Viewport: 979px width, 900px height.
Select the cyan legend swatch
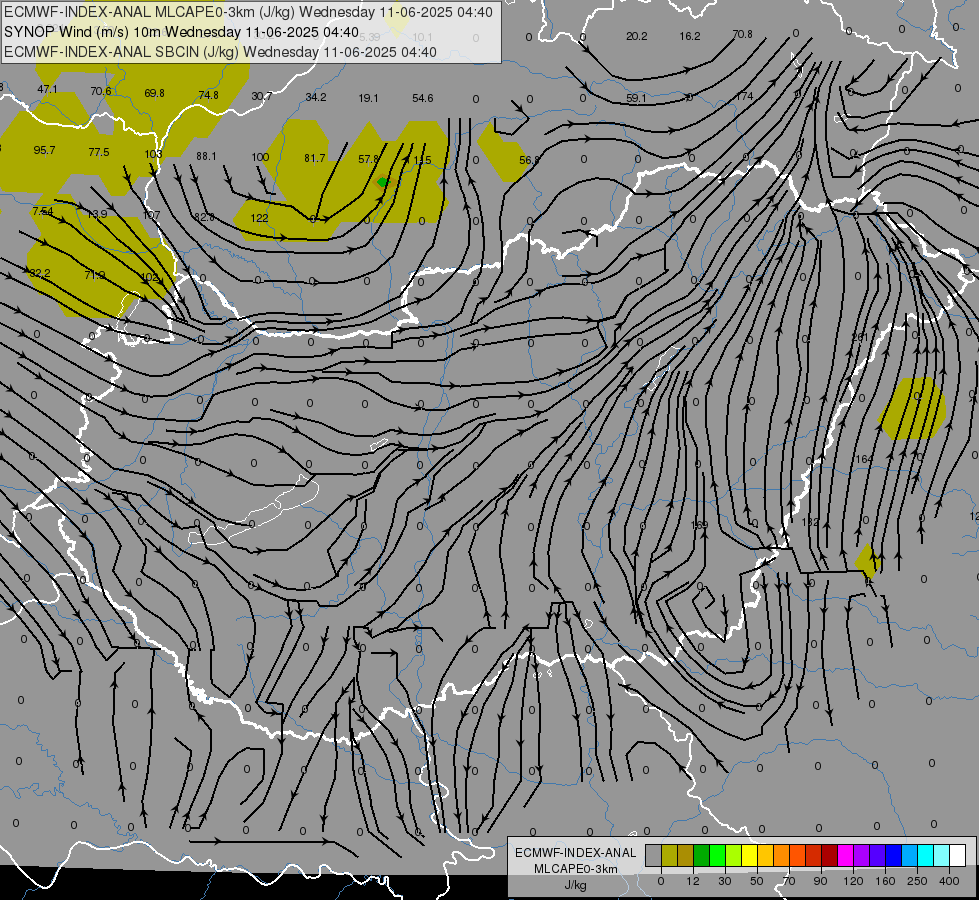click(925, 855)
